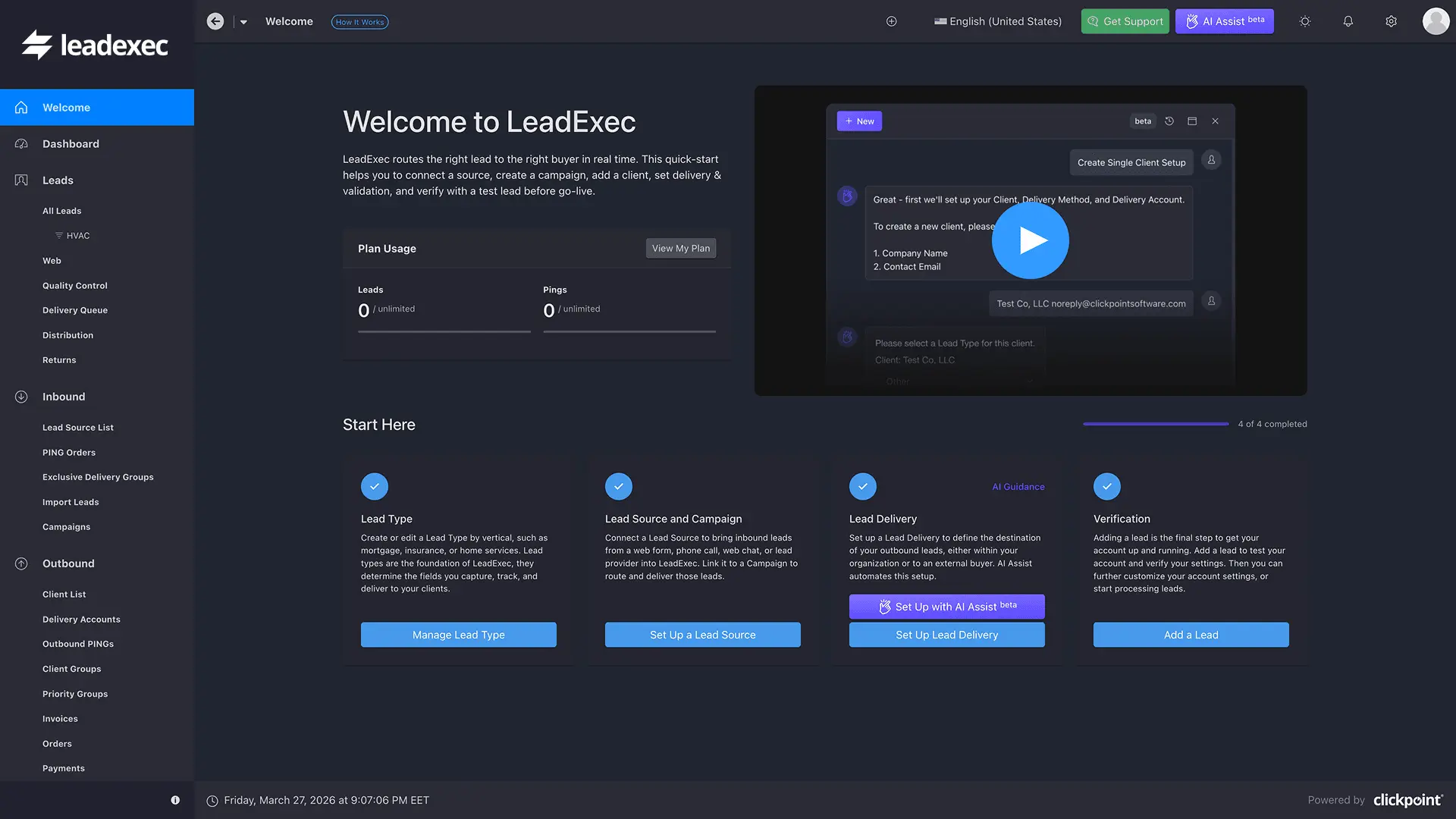Click the Leads usage progress bar
The width and height of the screenshot is (1456, 819).
click(x=444, y=331)
